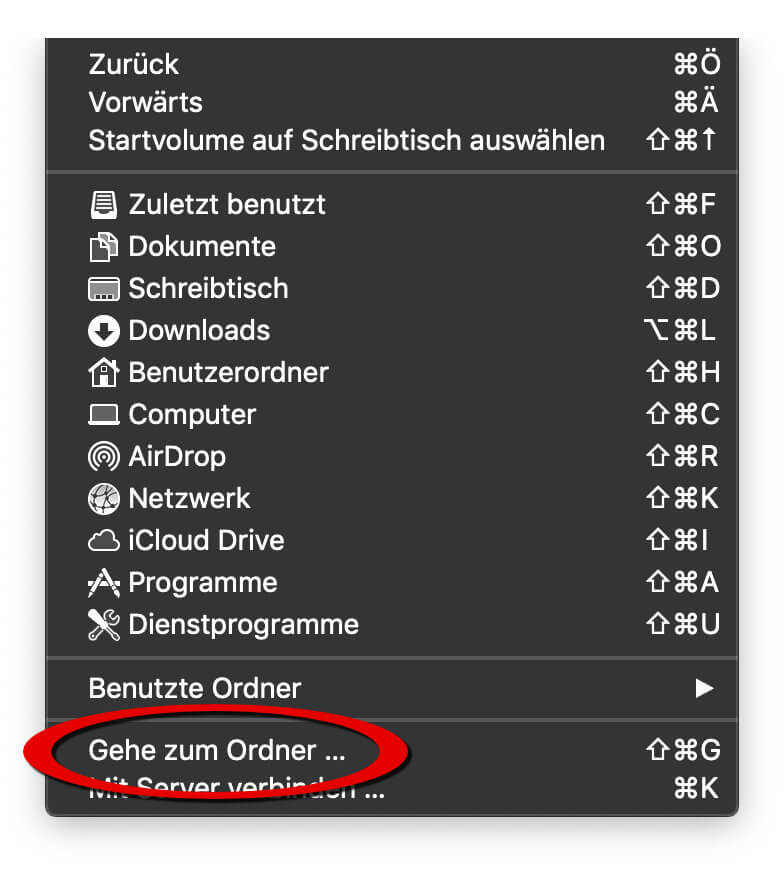784x870 pixels.
Task: Click the Programme app icon
Action: pos(104,583)
